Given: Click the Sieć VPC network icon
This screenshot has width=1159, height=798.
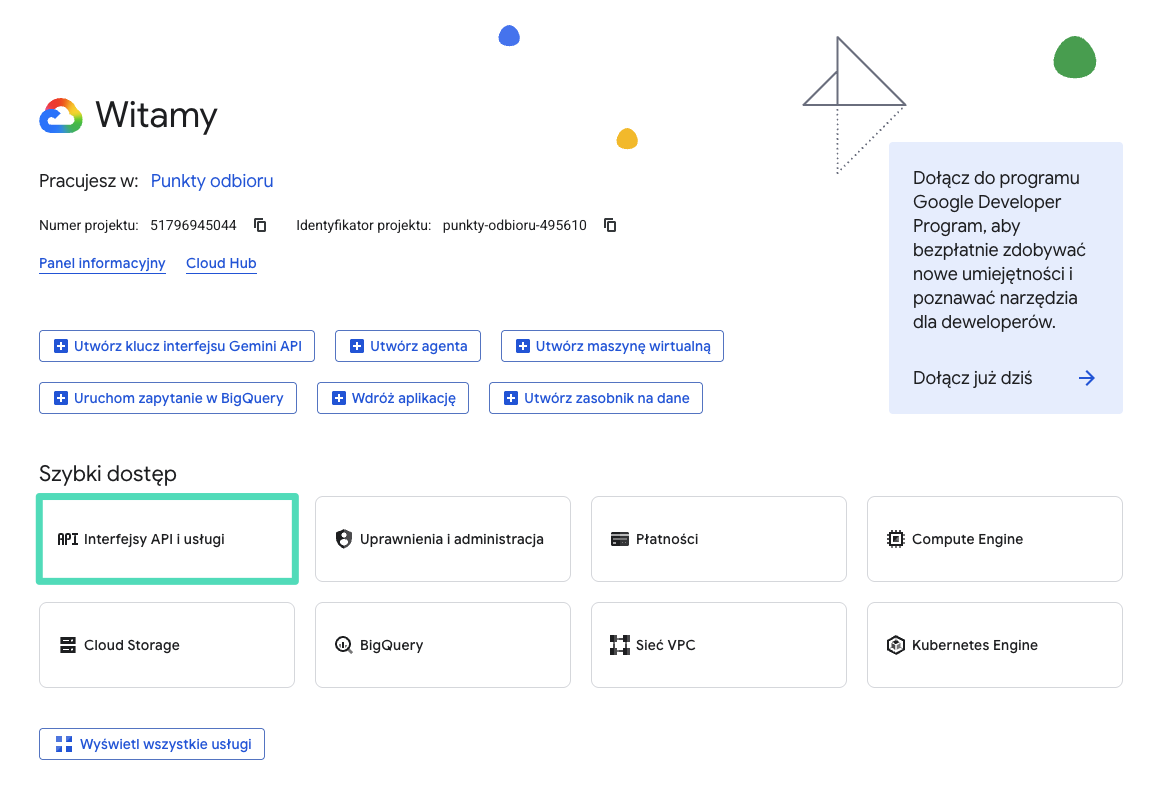Looking at the screenshot, I should [619, 645].
